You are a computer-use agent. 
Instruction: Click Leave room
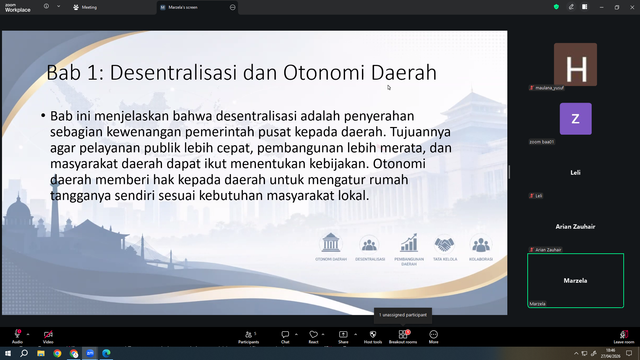pyautogui.click(x=624, y=337)
